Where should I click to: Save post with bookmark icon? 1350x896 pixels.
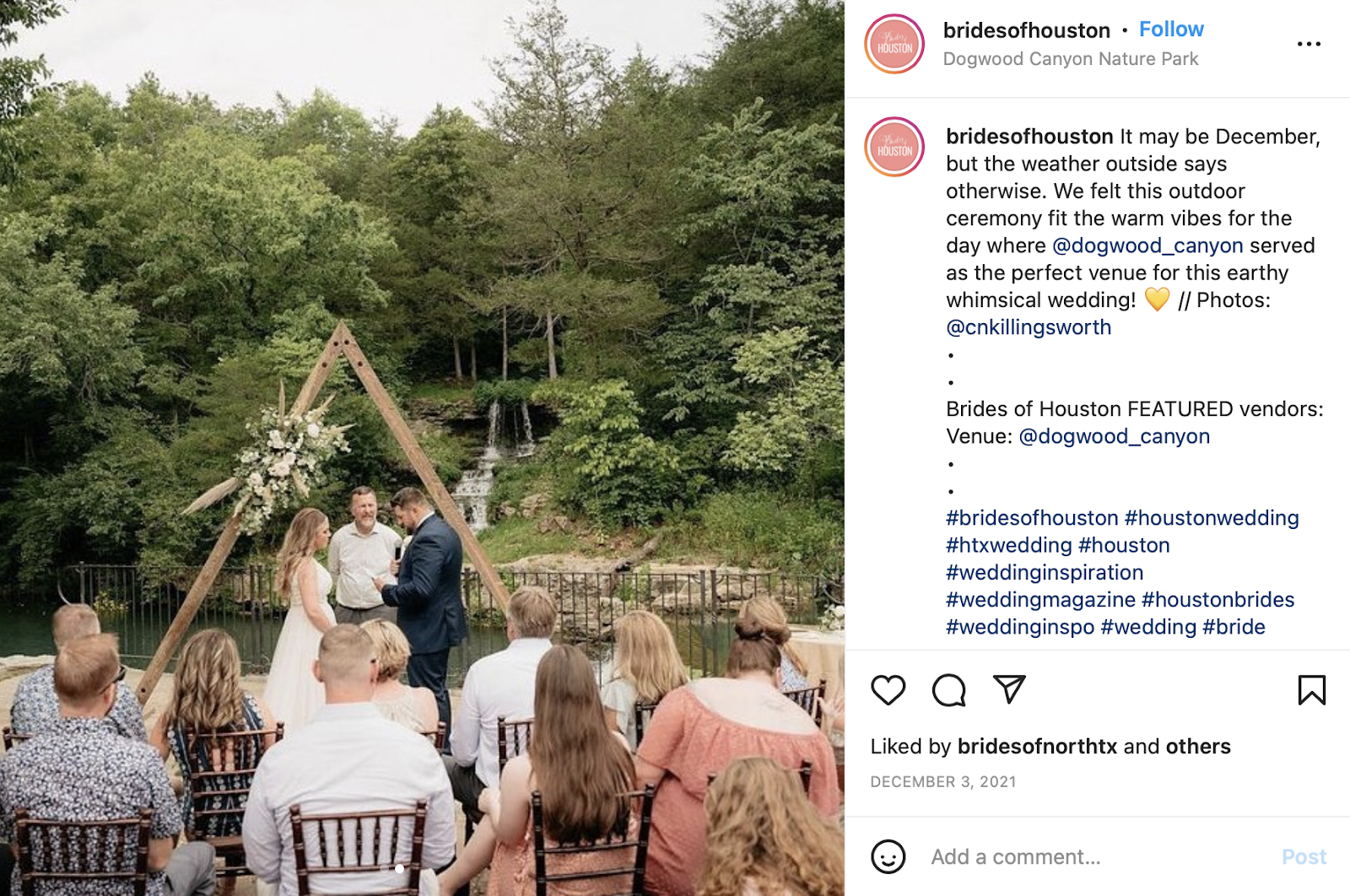(1311, 690)
